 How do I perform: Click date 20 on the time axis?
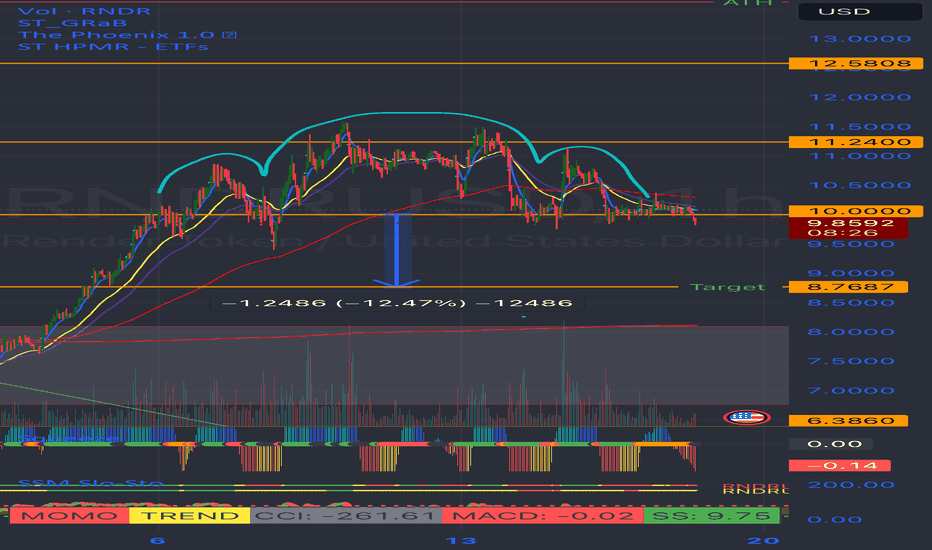763,540
